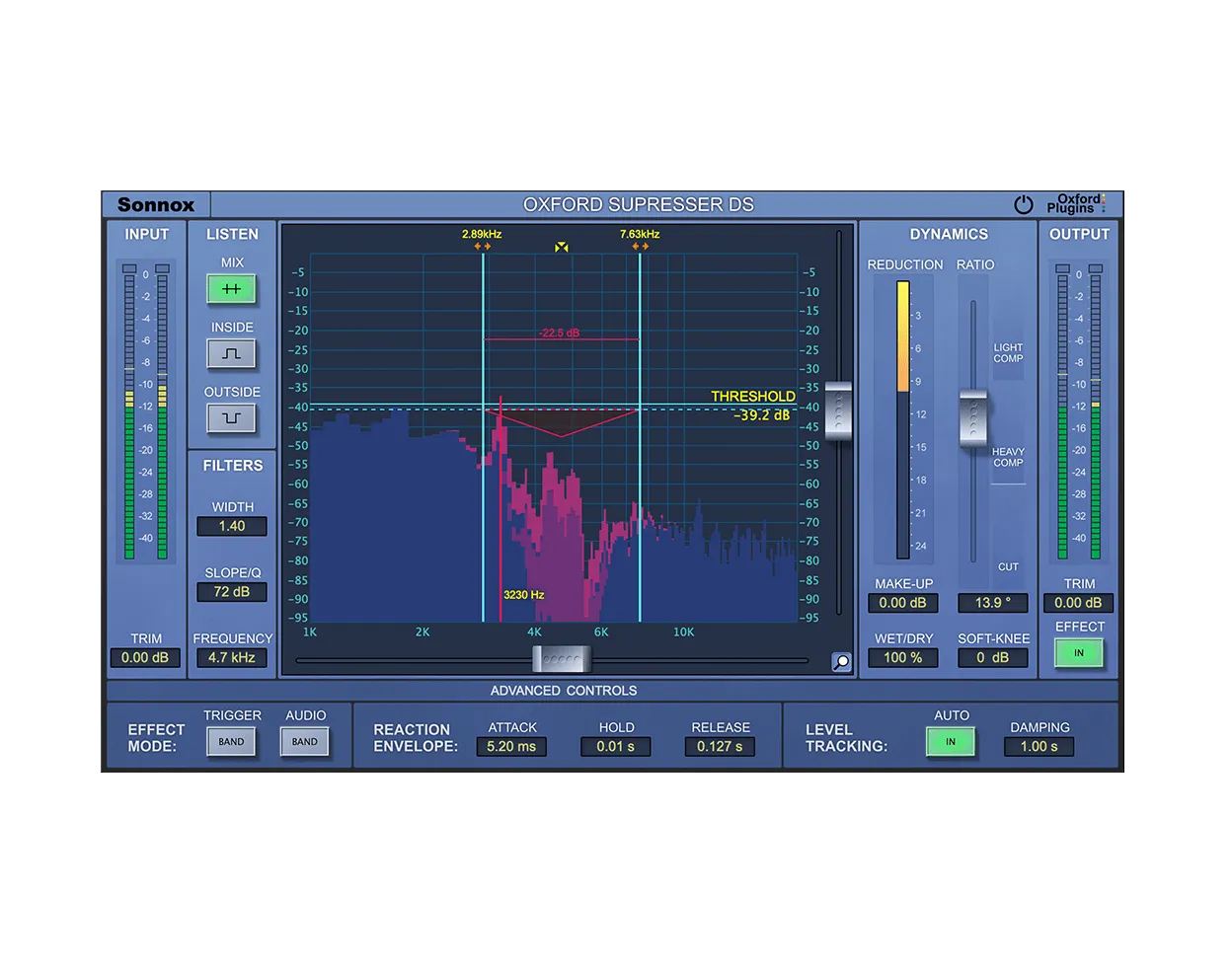Screen dimensions: 1232x967
Task: Click the LIGHT COMP ratio label
Action: pyautogui.click(x=1008, y=353)
